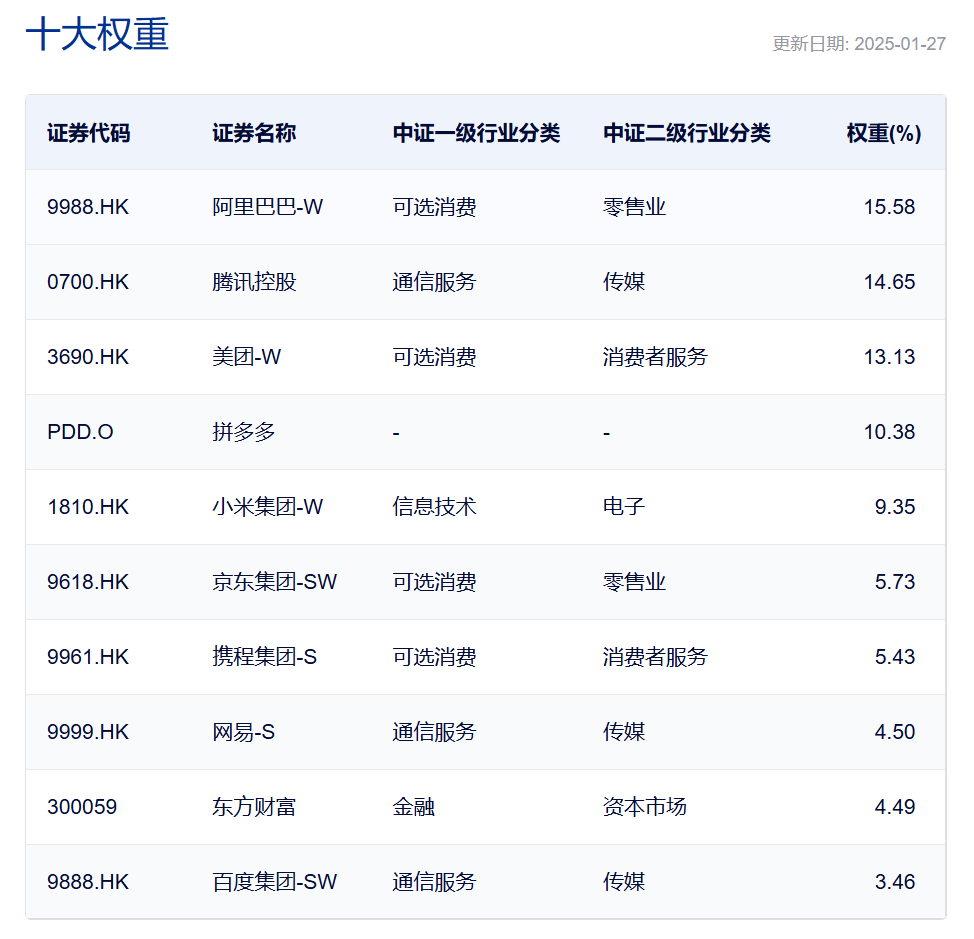Image resolution: width=974 pixels, height=939 pixels.
Task: Click weight value 4.49
Action: coord(895,807)
